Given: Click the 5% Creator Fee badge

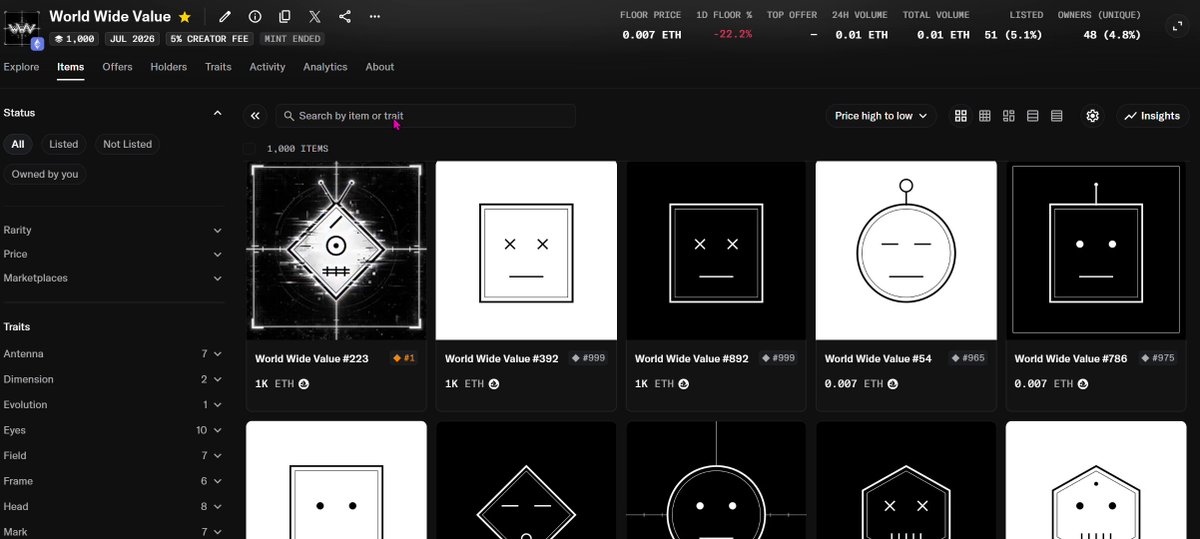Looking at the screenshot, I should pyautogui.click(x=209, y=39).
